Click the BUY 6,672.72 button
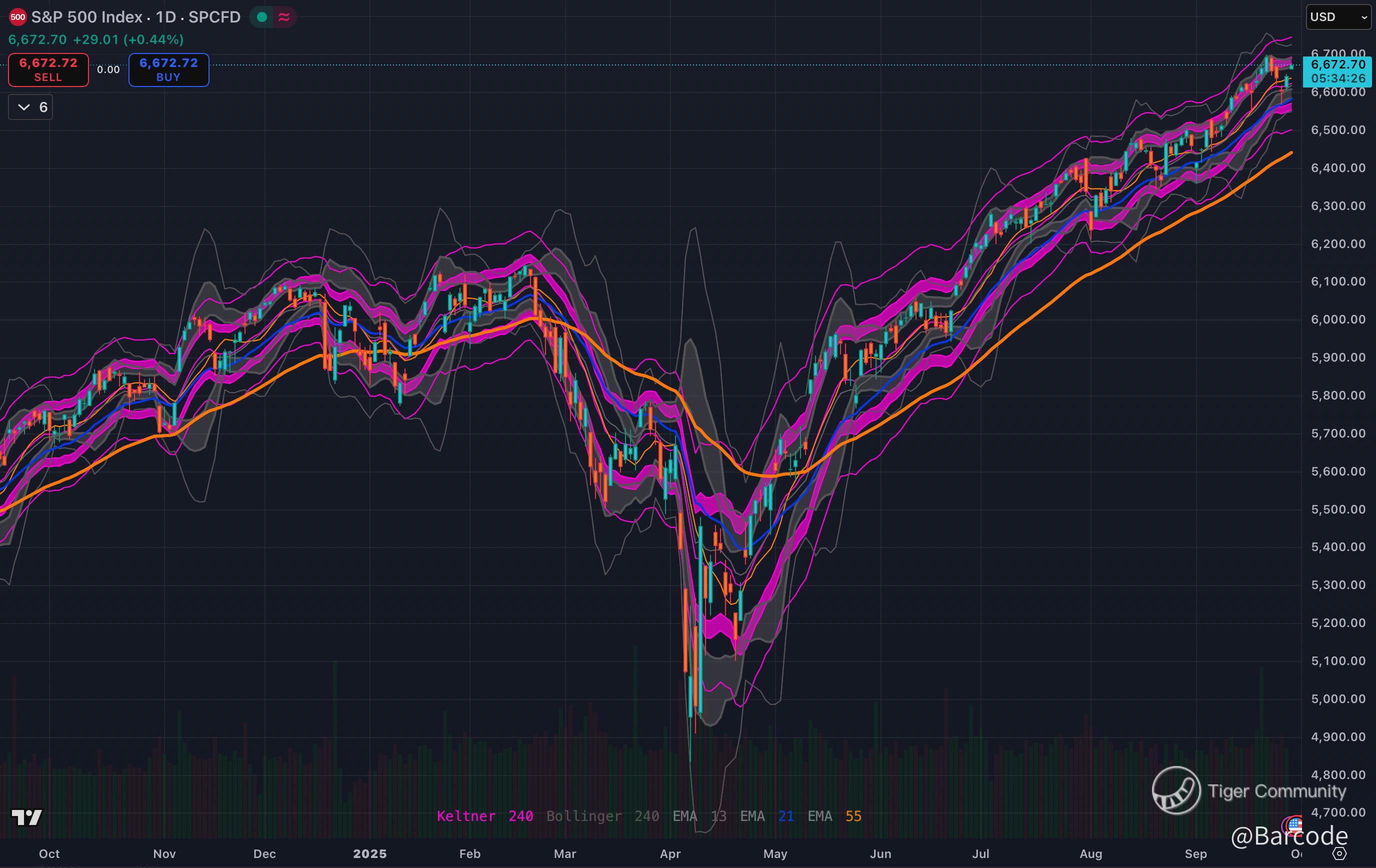Image resolution: width=1376 pixels, height=868 pixels. coord(168,69)
